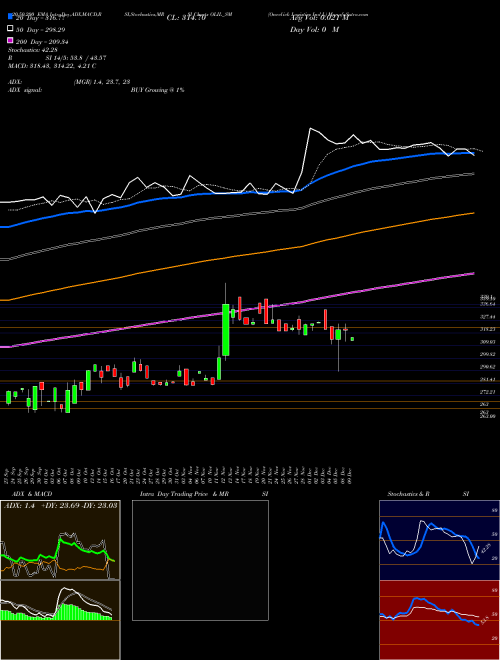Click the white 50 Day legend swatch
Image resolution: width=500 pixels, height=660 pixels.
[11, 29]
